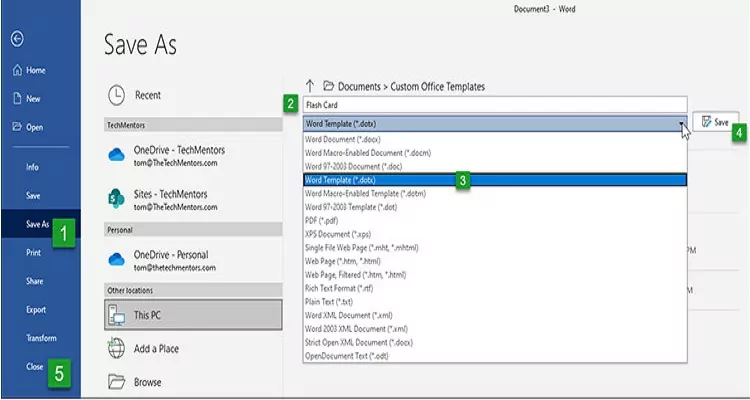Click the Browse label
This screenshot has height=400, width=750.
point(147,382)
